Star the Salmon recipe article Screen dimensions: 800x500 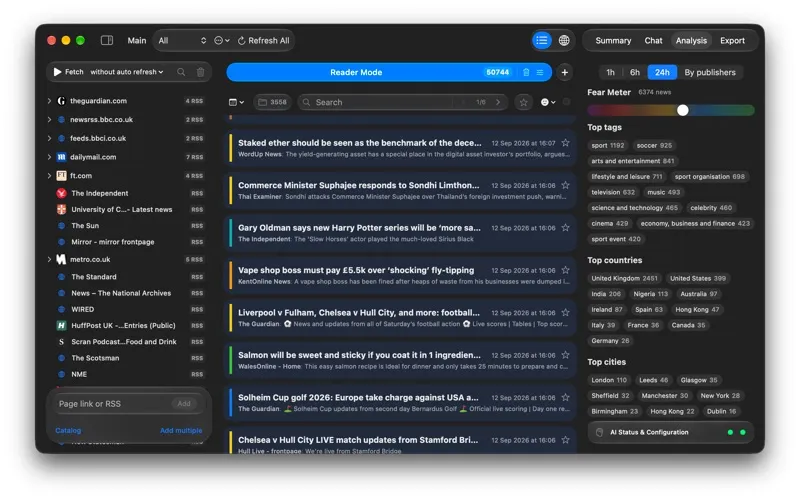565,355
